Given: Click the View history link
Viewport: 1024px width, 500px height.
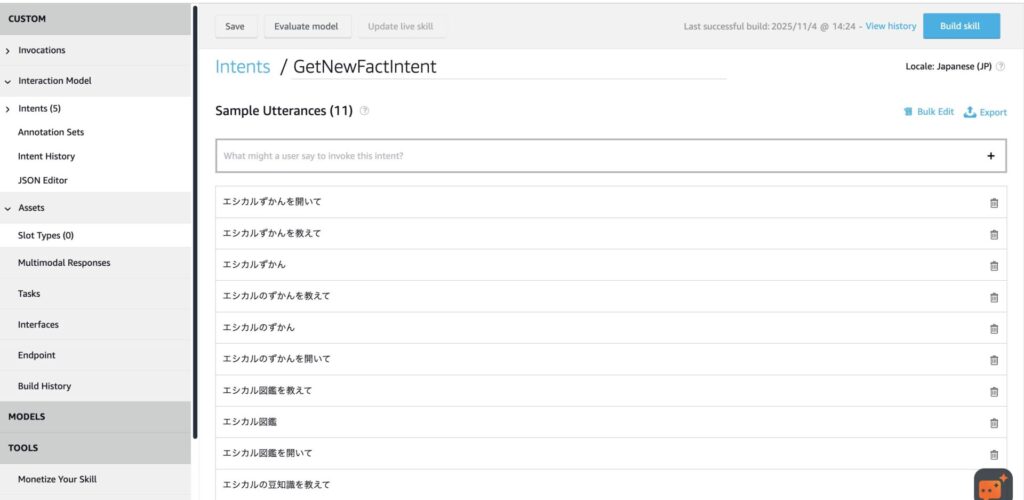Looking at the screenshot, I should 890,26.
